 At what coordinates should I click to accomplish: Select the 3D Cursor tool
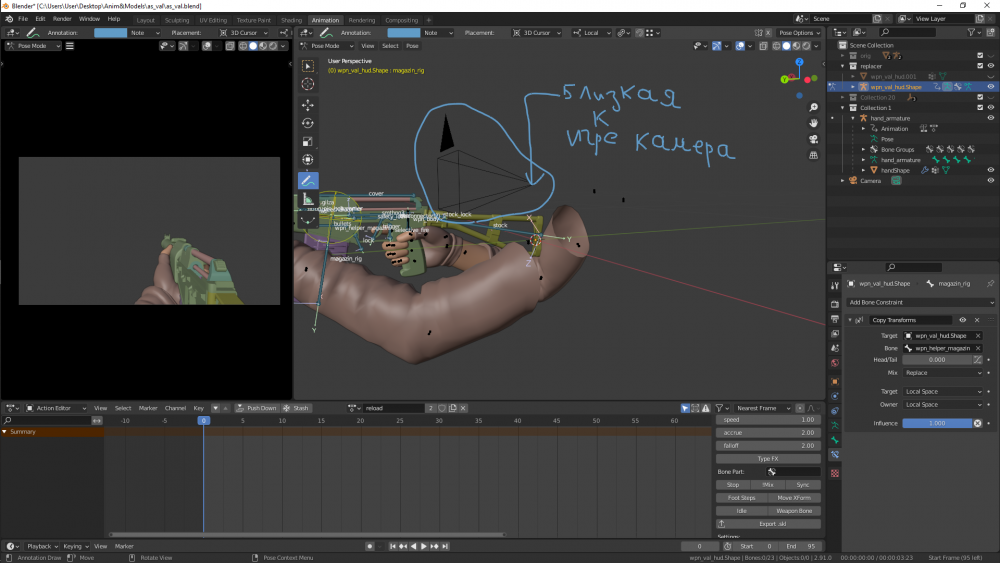click(308, 84)
